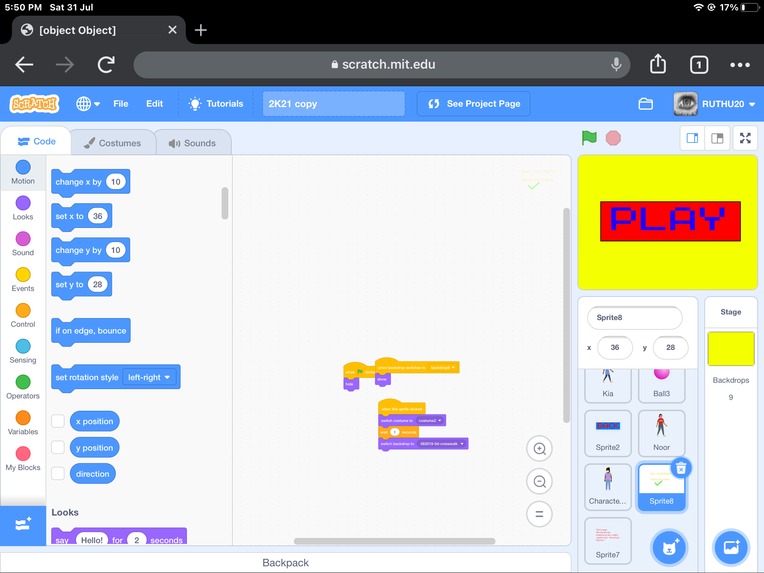Click the Choose a Sprite cat button
This screenshot has width=764, height=573.
point(669,547)
